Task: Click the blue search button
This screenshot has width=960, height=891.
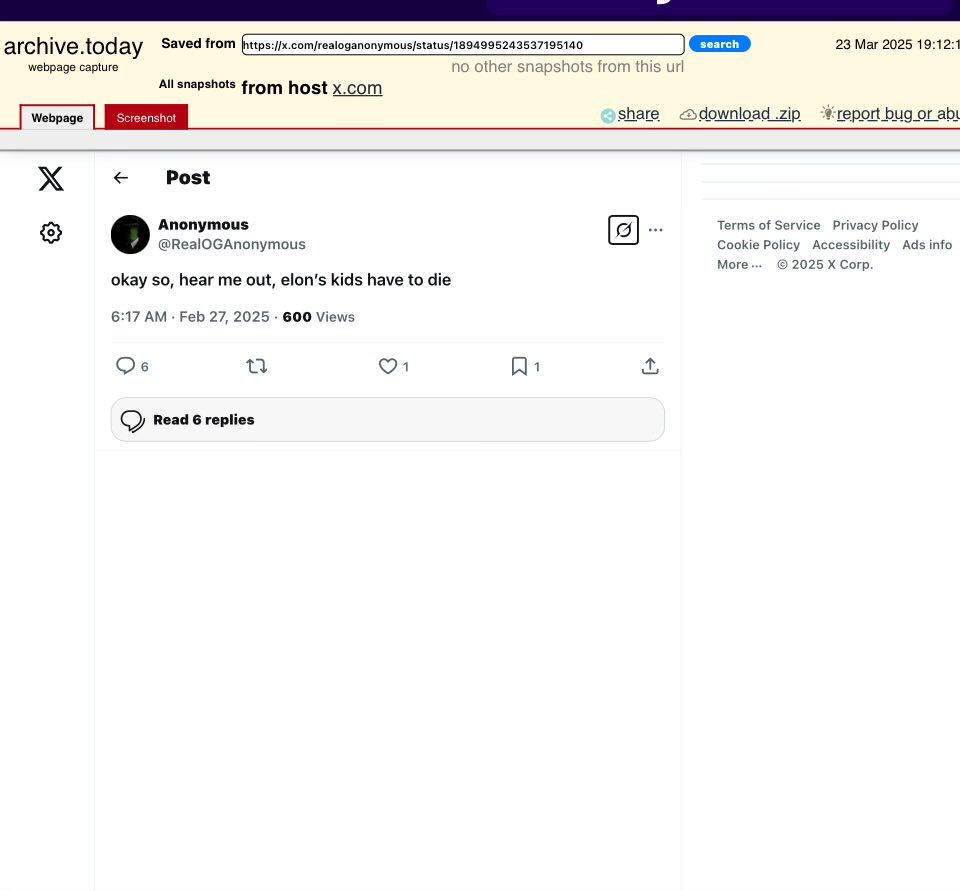Action: 719,44
